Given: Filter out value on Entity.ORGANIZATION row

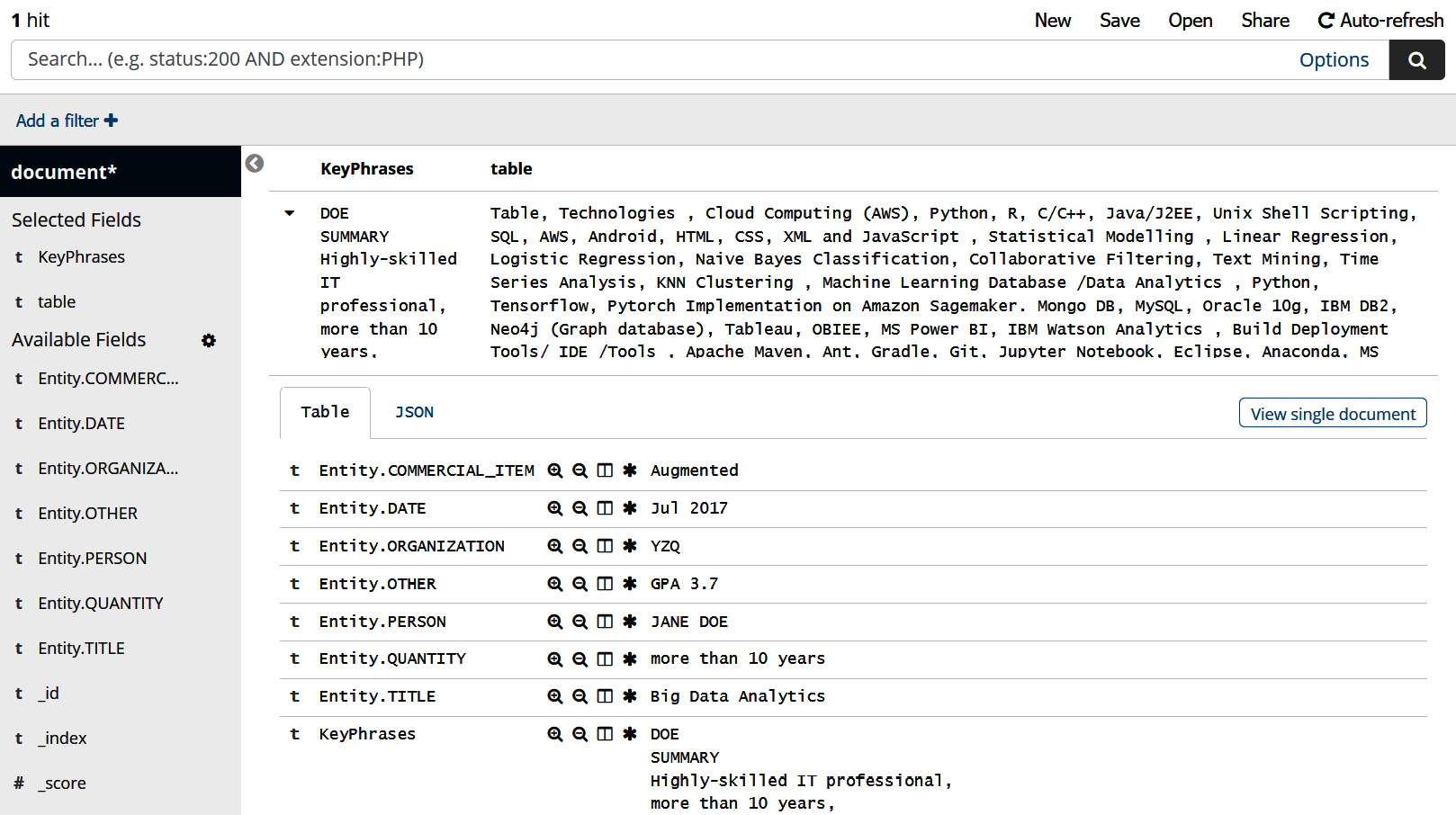Looking at the screenshot, I should pos(580,546).
